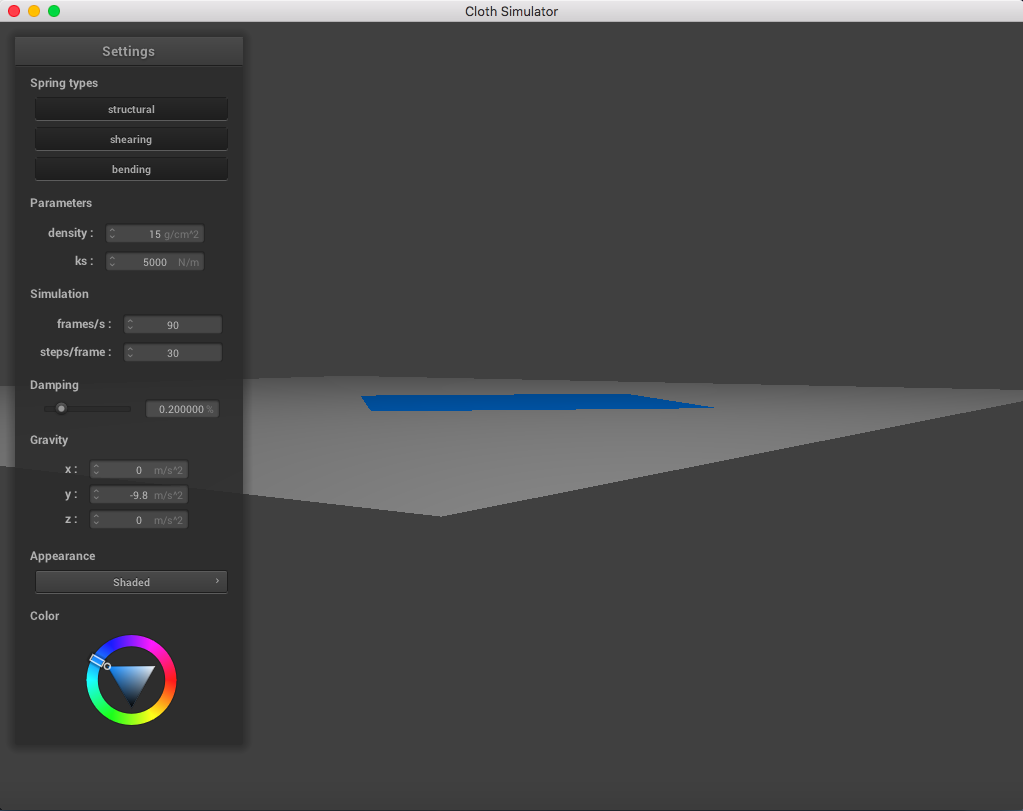Click the 'Appearance' section label
This screenshot has height=811, width=1023.
pyautogui.click(x=63, y=556)
